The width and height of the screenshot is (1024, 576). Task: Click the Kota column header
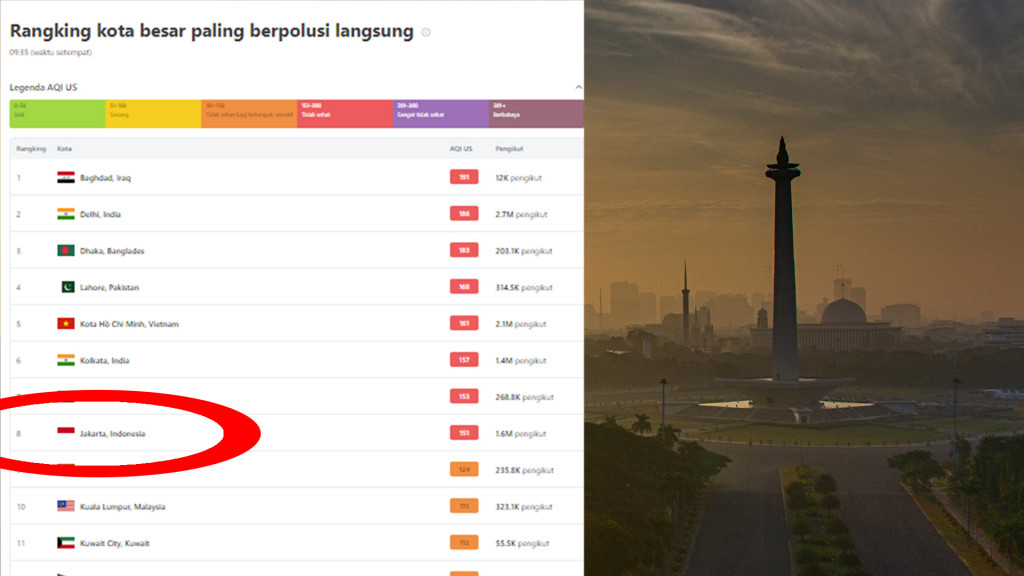[x=64, y=149]
